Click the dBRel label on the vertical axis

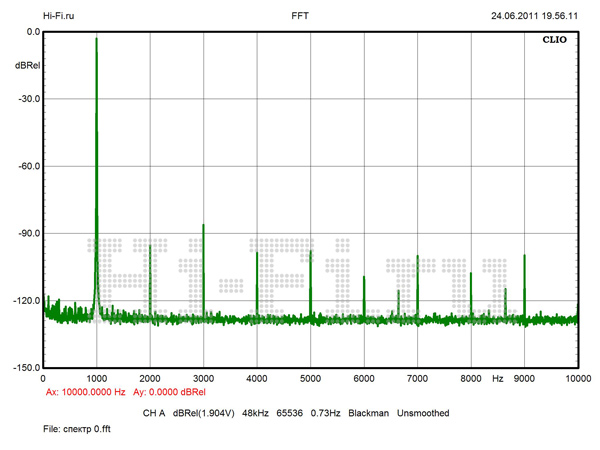pos(27,65)
